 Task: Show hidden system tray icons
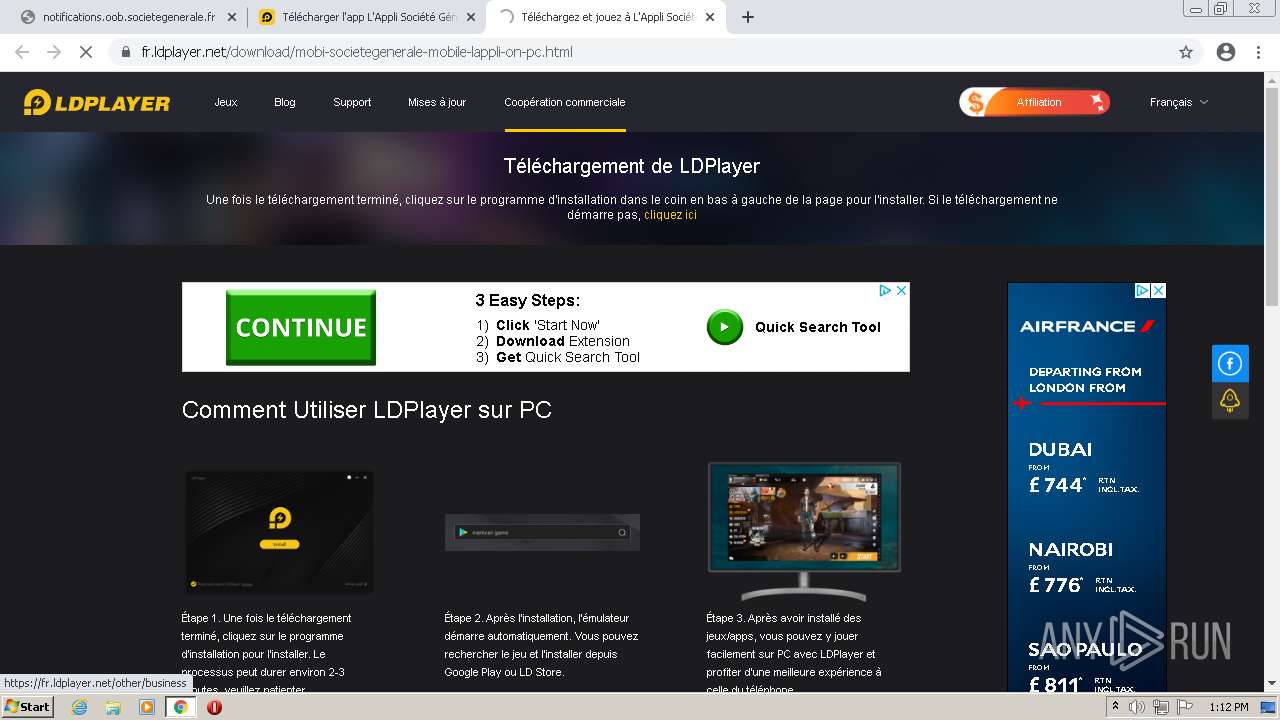[x=1115, y=707]
